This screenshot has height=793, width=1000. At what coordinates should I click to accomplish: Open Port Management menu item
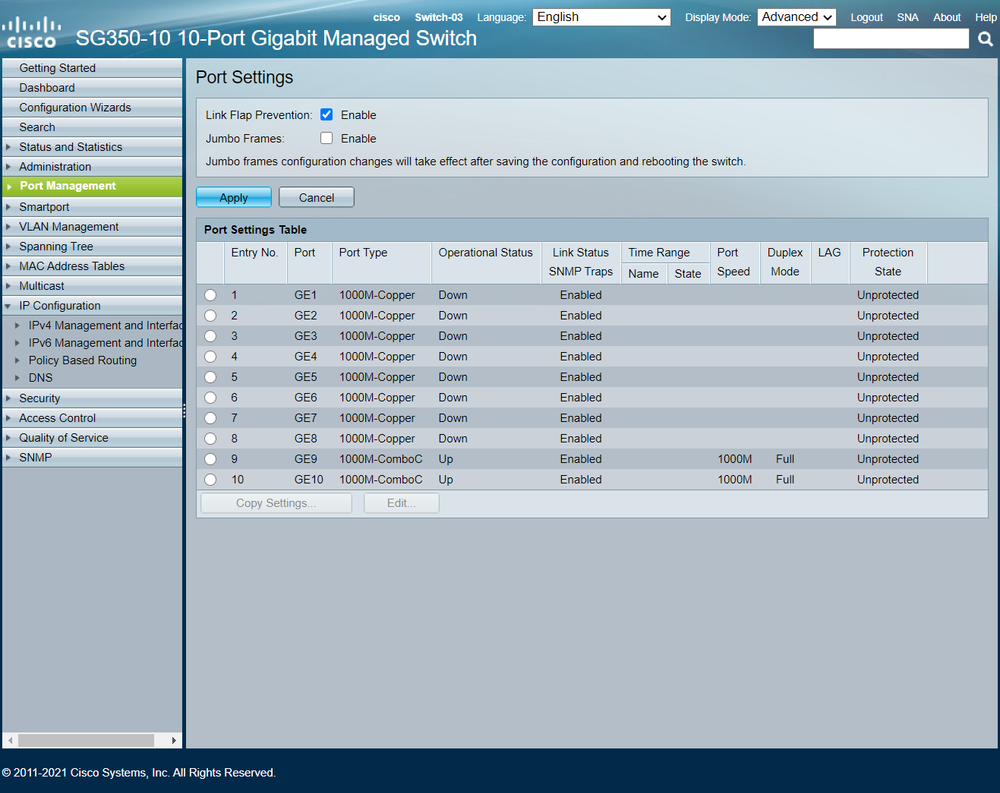[92, 186]
